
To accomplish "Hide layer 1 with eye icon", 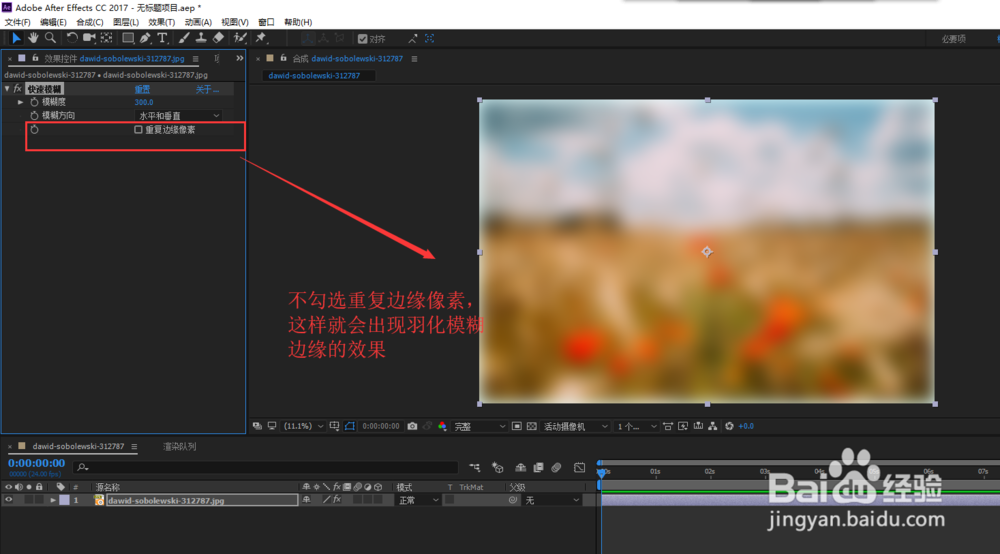I will (8, 500).
